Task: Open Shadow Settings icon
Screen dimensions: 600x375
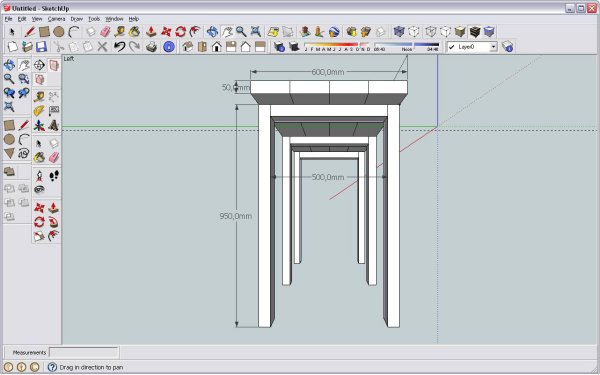Action: 279,47
